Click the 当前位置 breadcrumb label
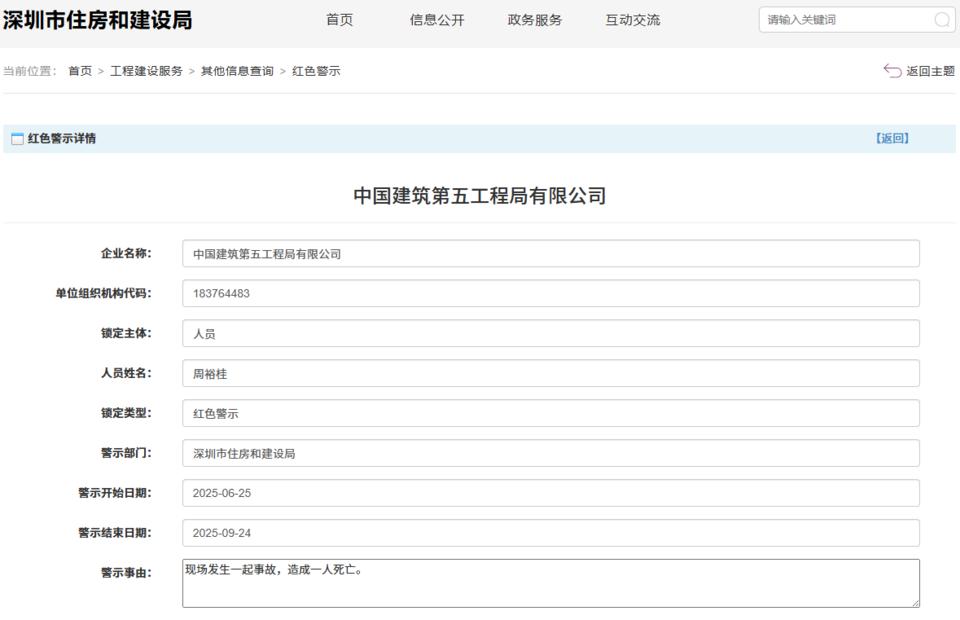960x620 pixels. 29,71
